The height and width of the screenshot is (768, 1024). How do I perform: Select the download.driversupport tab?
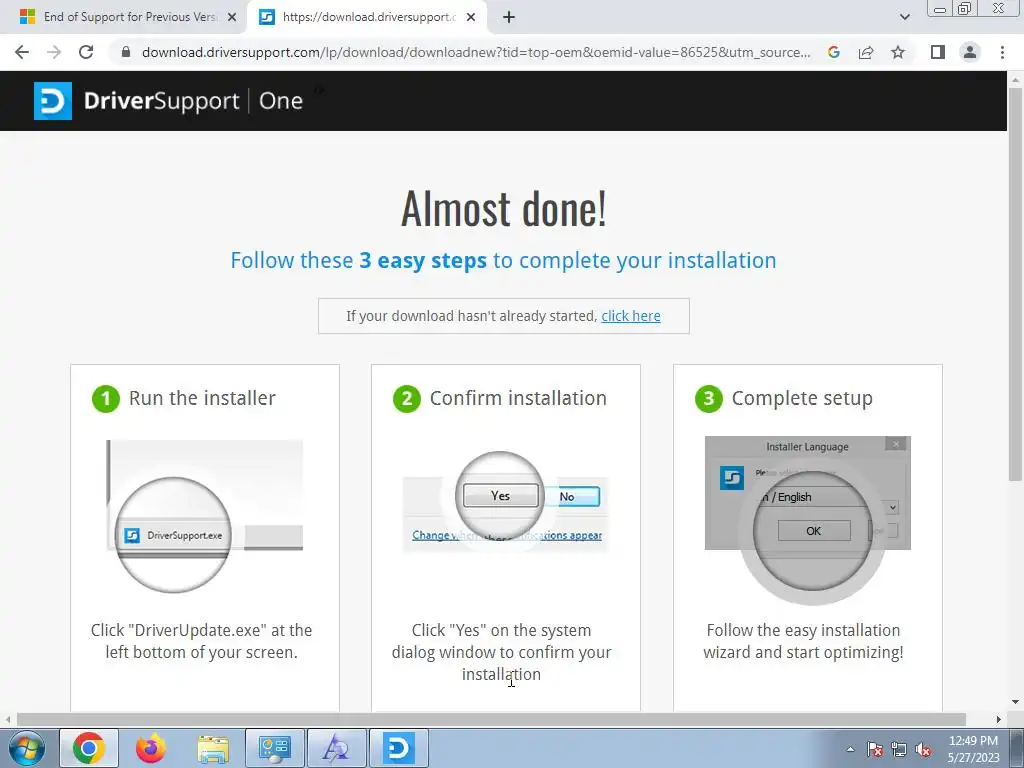368,17
